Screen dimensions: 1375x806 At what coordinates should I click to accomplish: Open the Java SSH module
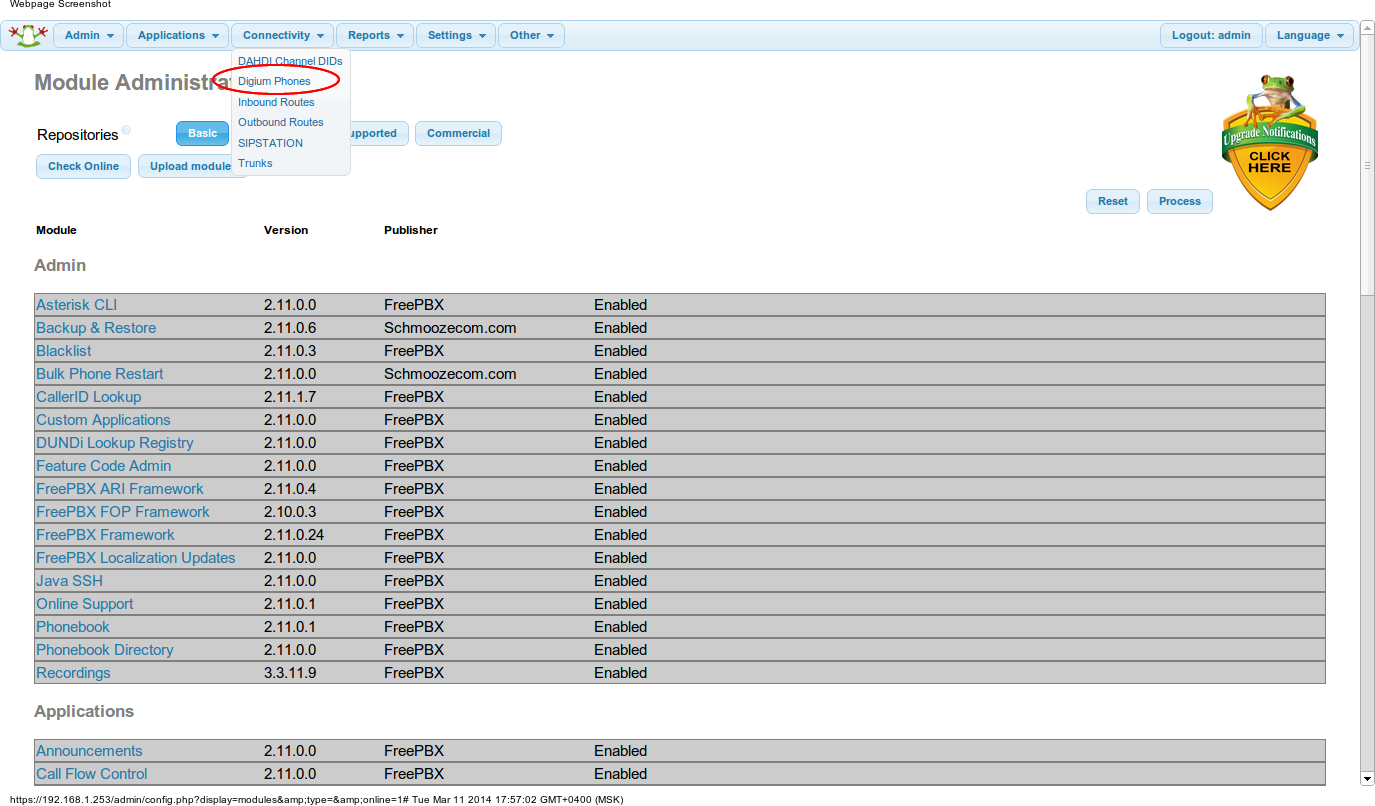pos(69,581)
